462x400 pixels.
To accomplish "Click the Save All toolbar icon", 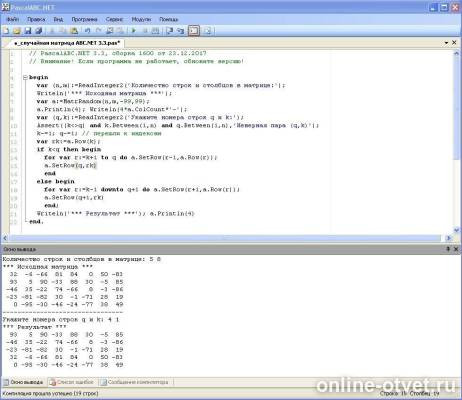I will 39,31.
